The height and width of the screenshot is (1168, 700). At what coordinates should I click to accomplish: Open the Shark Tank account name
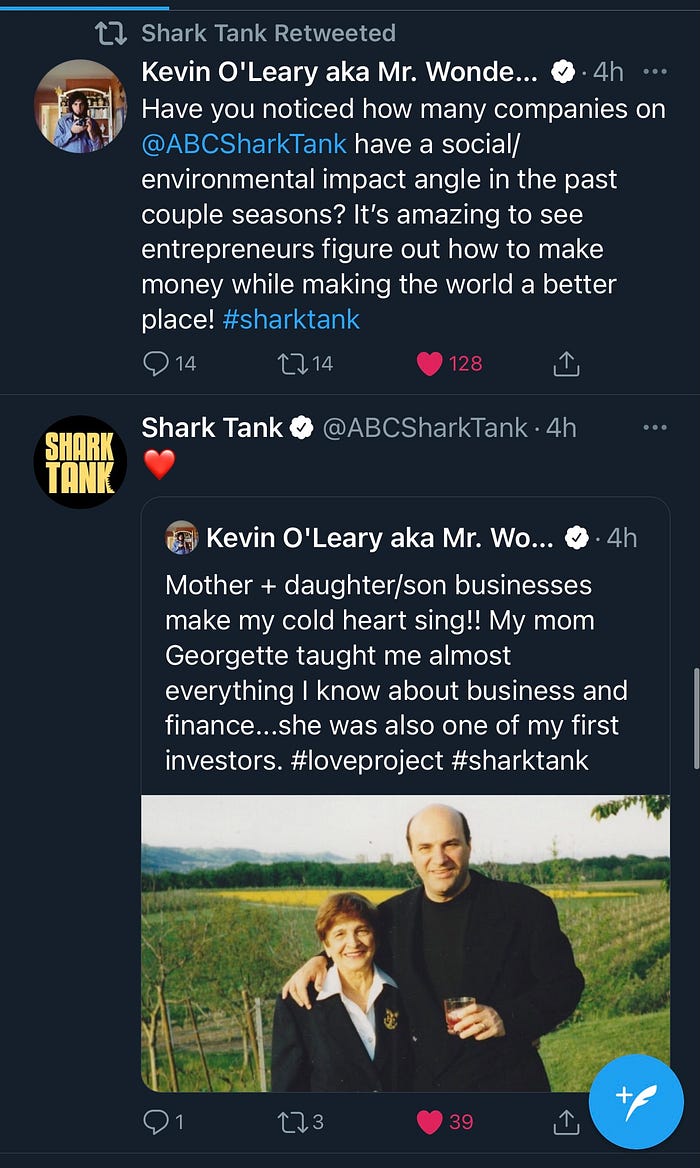coord(212,428)
